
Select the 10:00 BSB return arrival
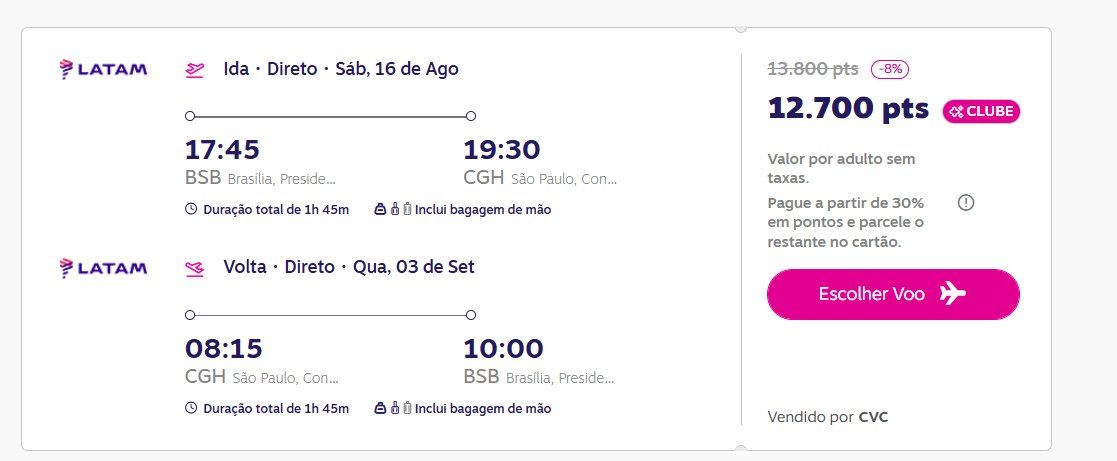point(503,349)
